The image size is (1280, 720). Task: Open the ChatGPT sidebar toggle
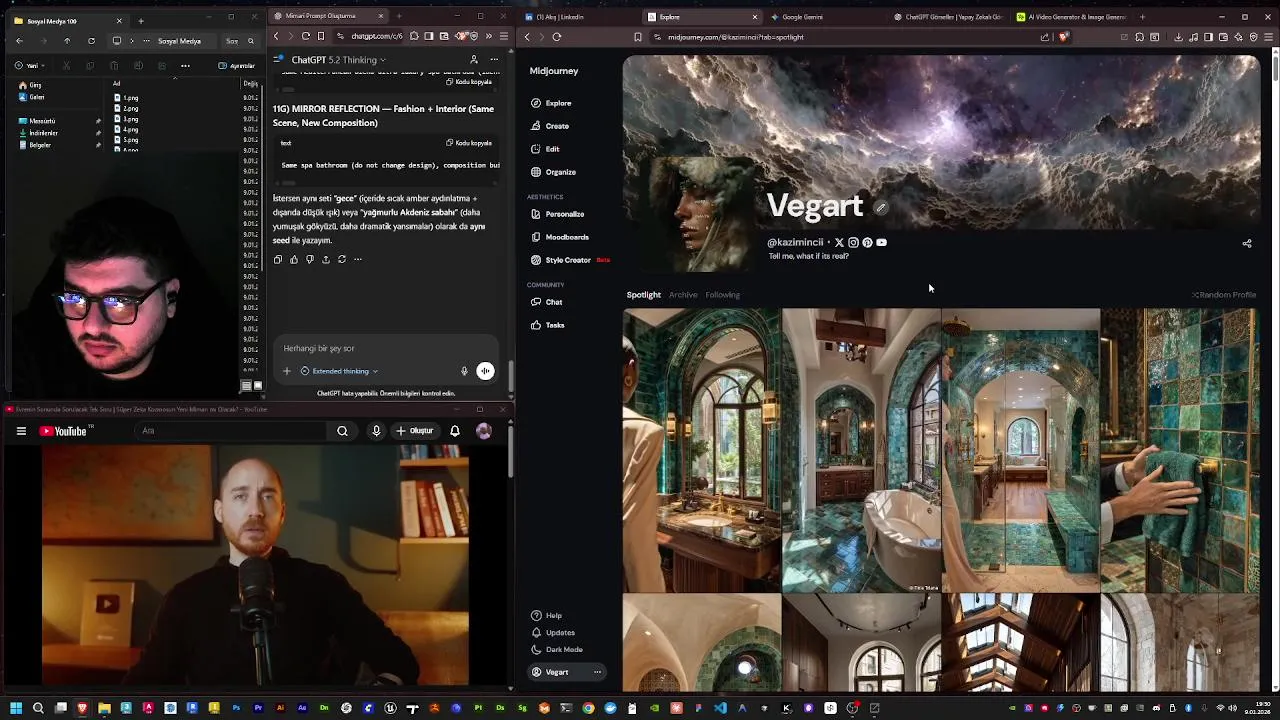[278, 60]
